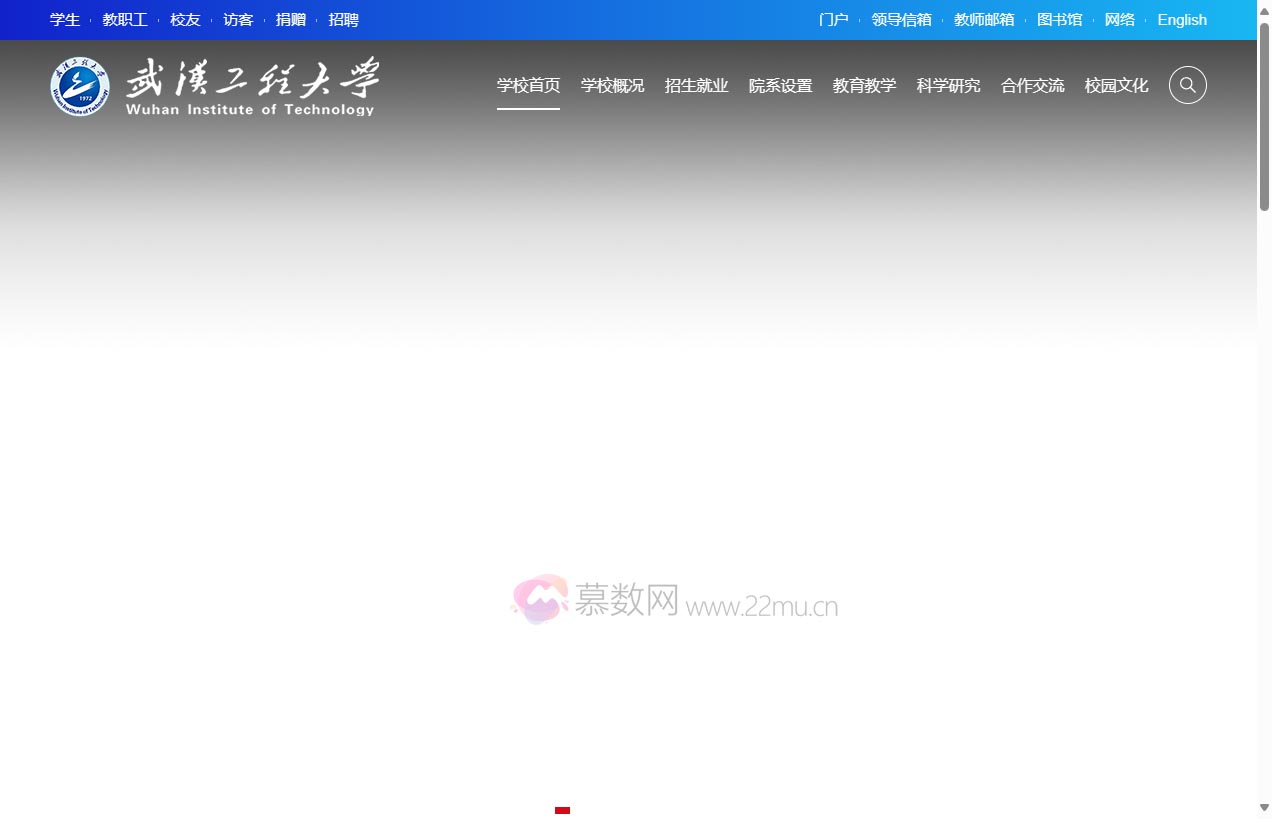This screenshot has height=819, width=1272.
Task: Click the 学生 link
Action: [x=65, y=20]
